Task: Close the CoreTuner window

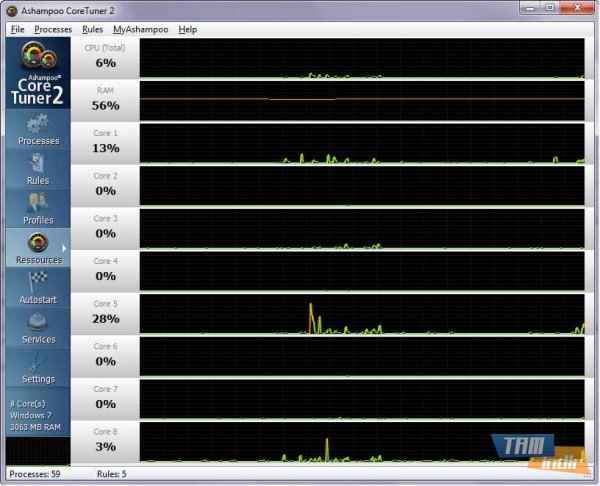Action: [577, 8]
